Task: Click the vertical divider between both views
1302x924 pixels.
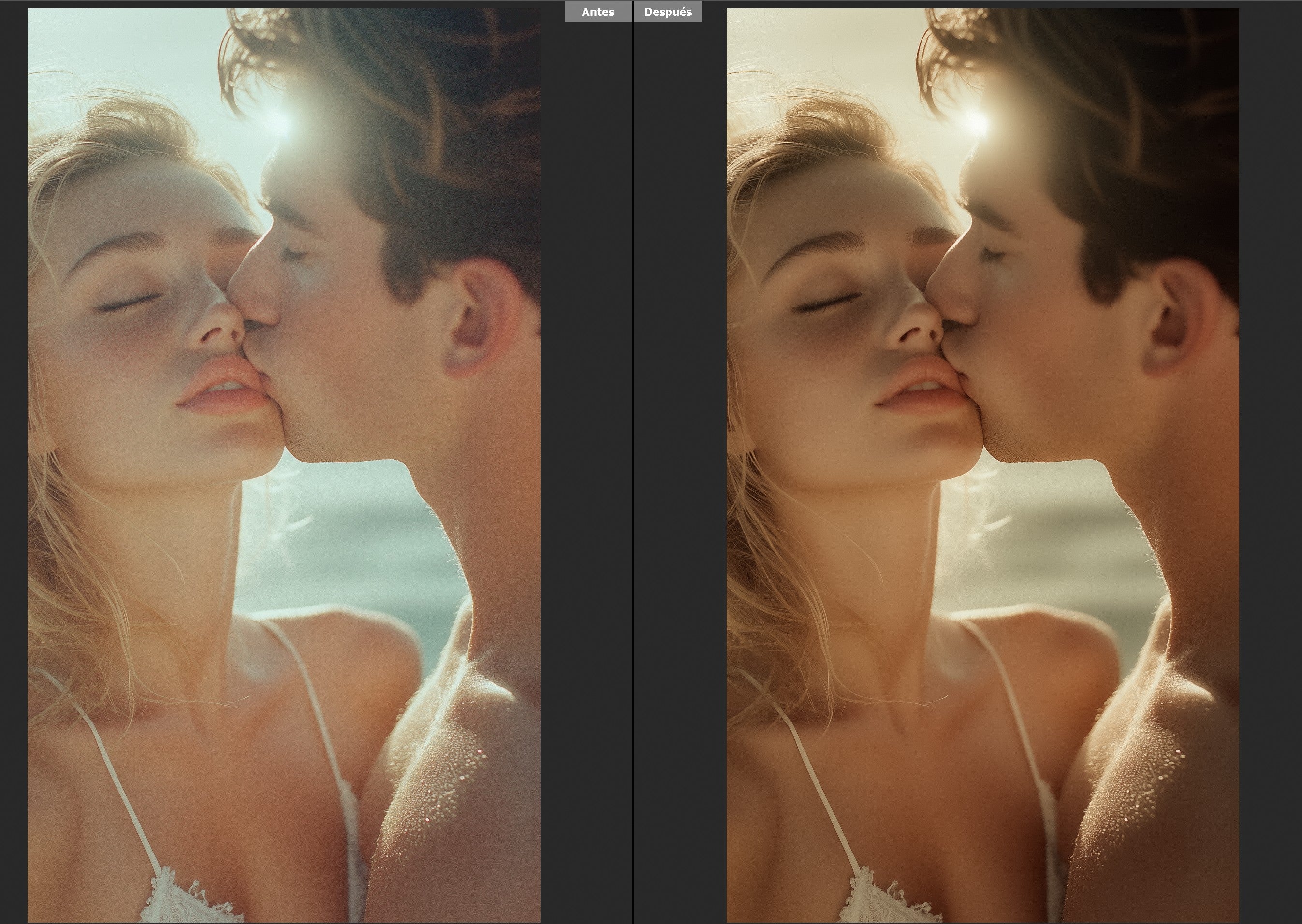Action: click(633, 455)
